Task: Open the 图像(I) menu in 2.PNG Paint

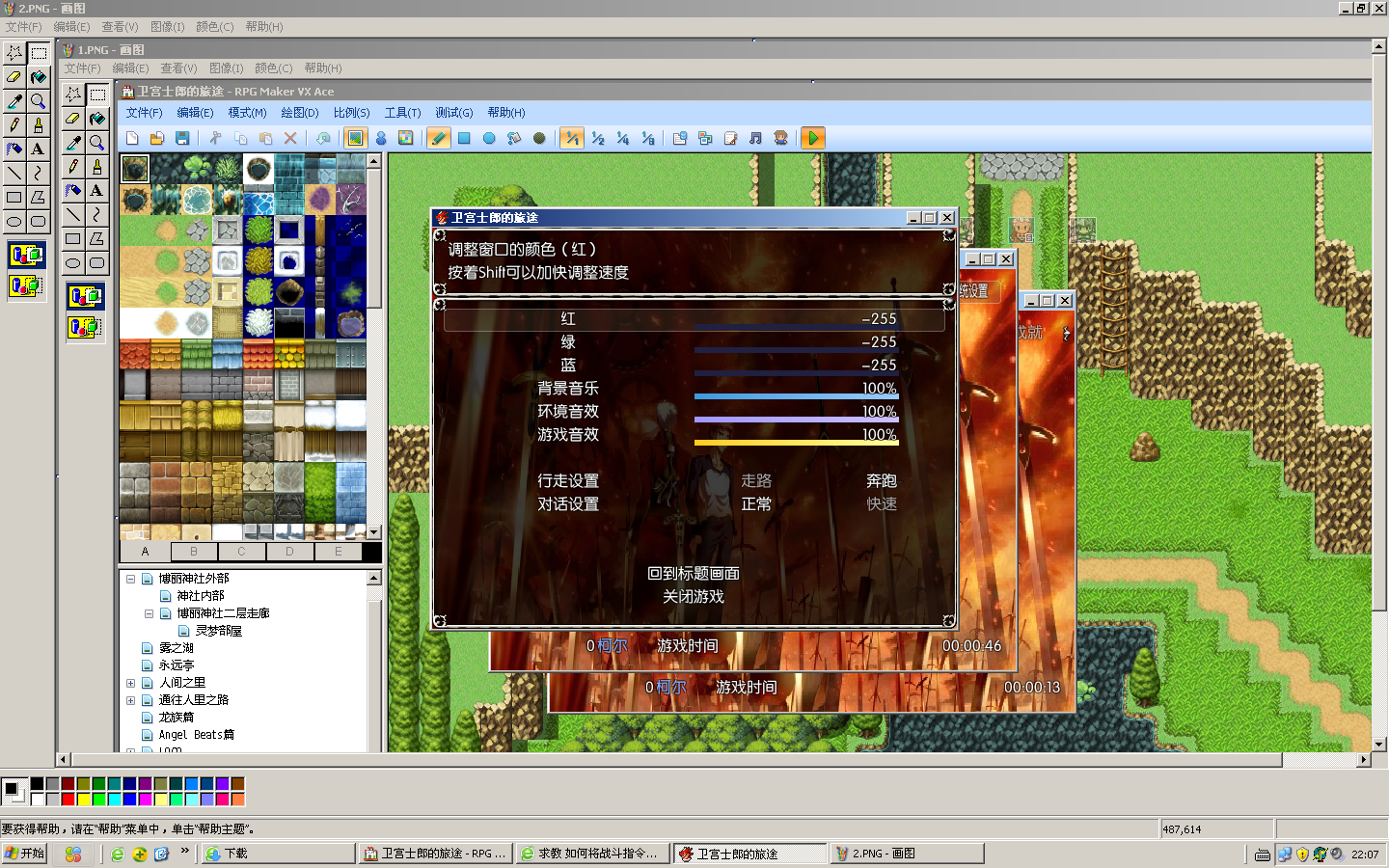Action: click(x=167, y=27)
